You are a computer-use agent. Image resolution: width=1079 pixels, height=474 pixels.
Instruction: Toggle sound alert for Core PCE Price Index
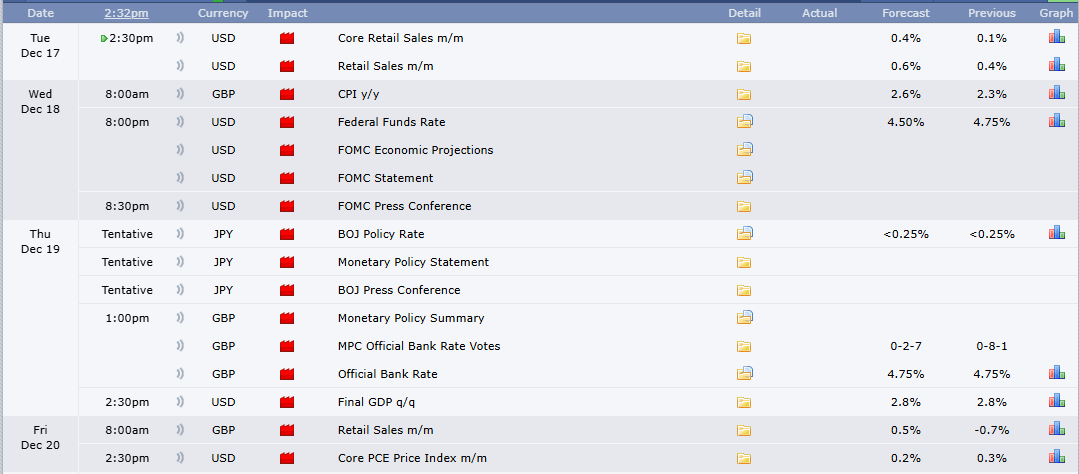(180, 458)
